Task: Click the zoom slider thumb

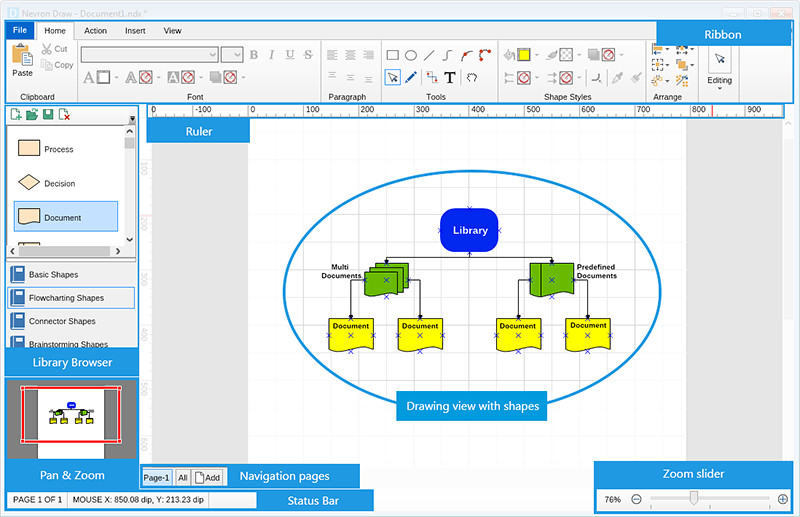Action: click(x=693, y=498)
